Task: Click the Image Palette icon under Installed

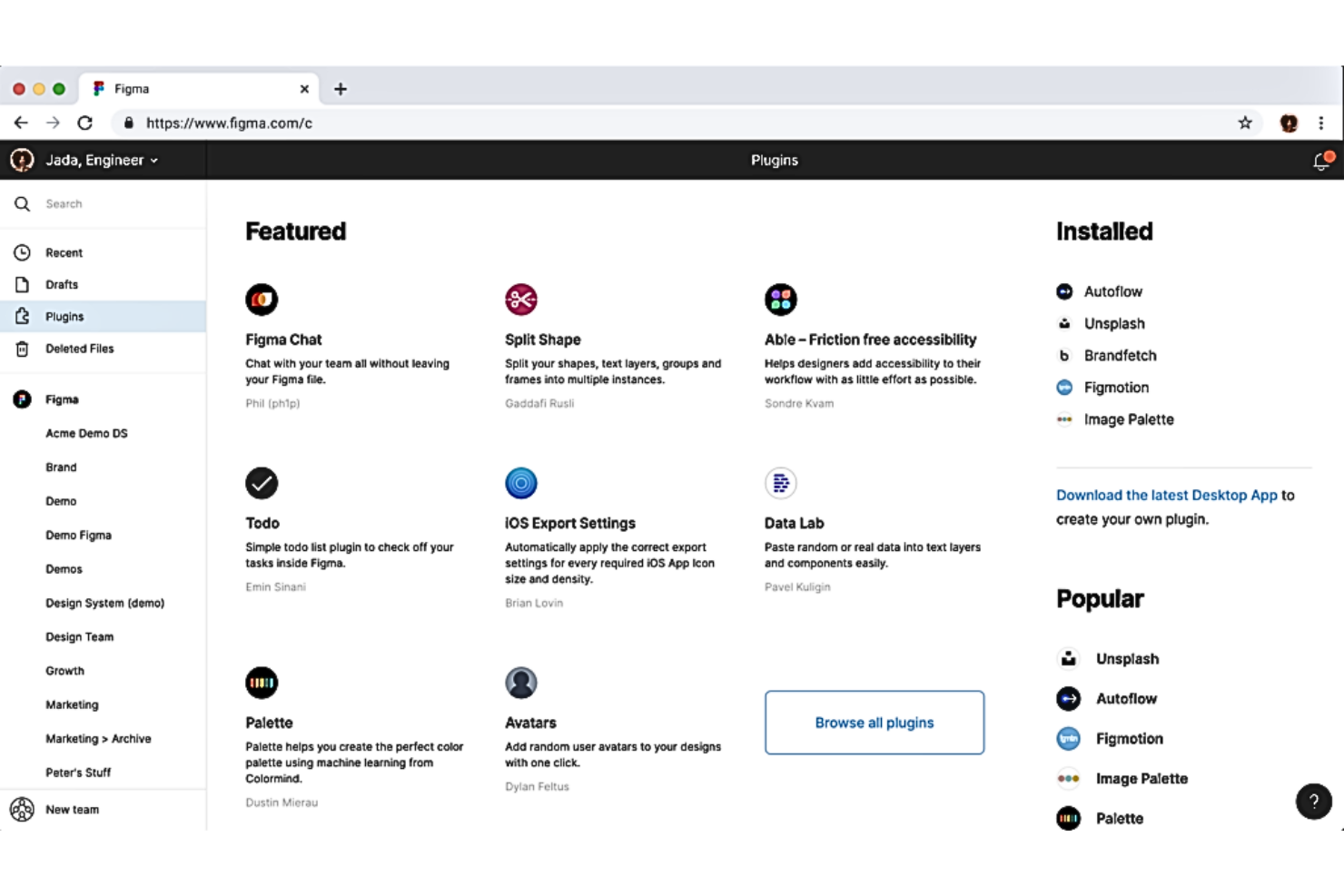Action: [x=1064, y=419]
